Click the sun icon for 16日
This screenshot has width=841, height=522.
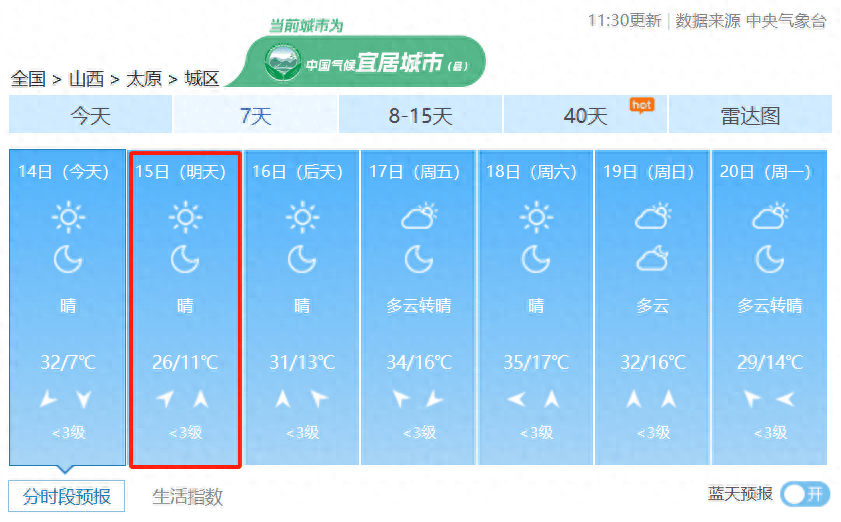click(302, 217)
